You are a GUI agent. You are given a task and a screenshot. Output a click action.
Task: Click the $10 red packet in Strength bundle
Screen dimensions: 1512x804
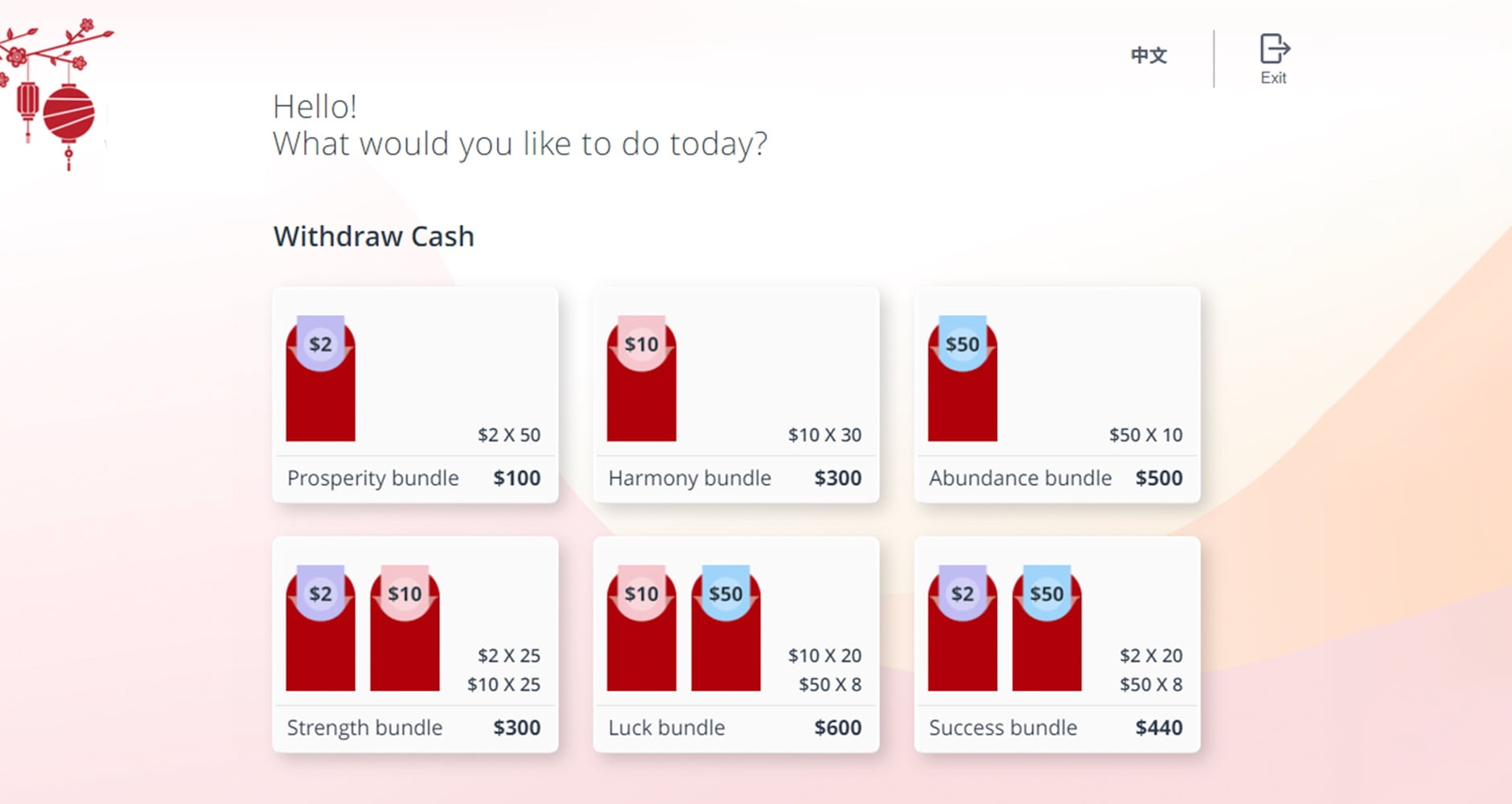point(405,628)
